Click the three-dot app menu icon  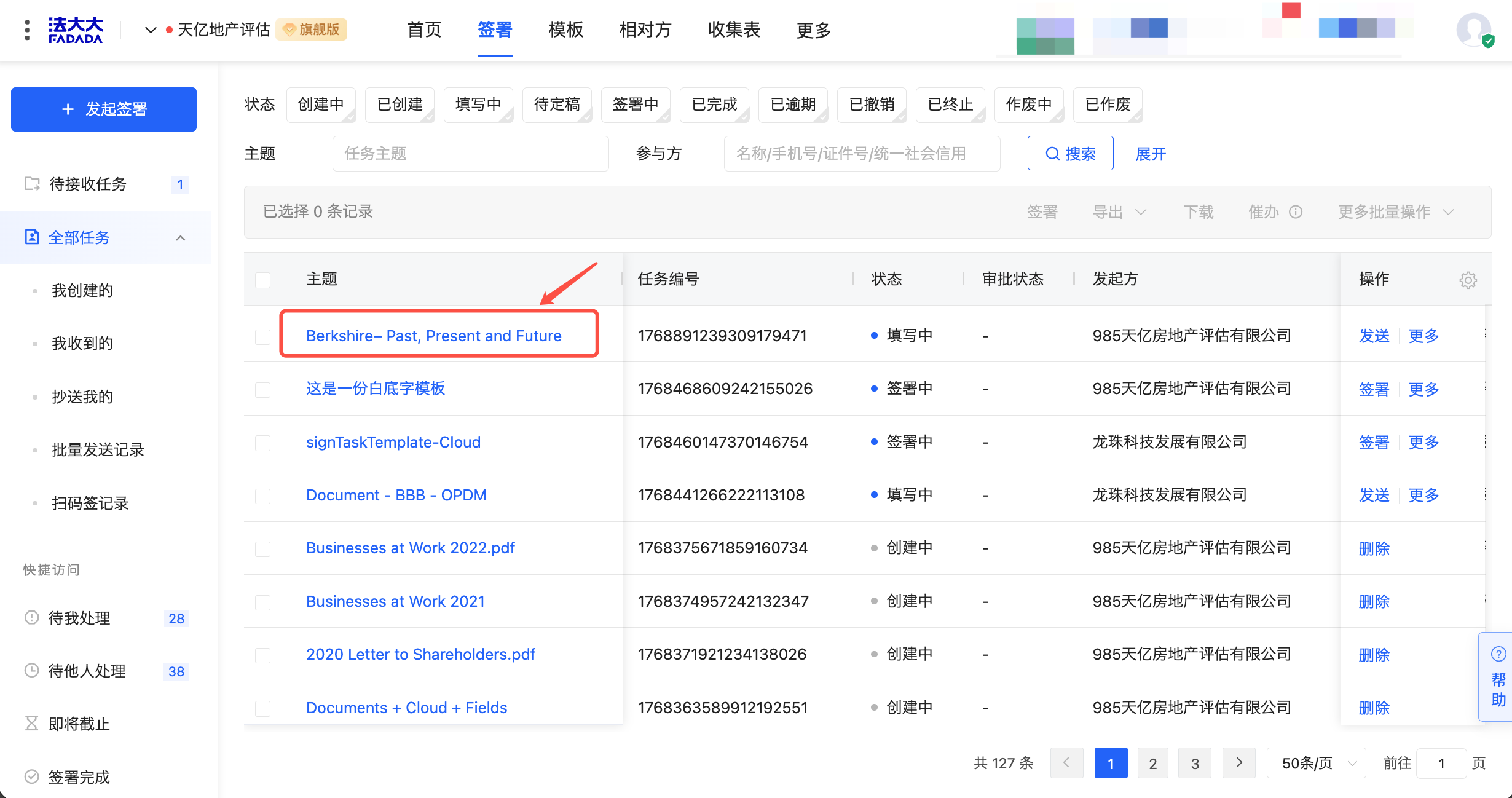point(27,30)
